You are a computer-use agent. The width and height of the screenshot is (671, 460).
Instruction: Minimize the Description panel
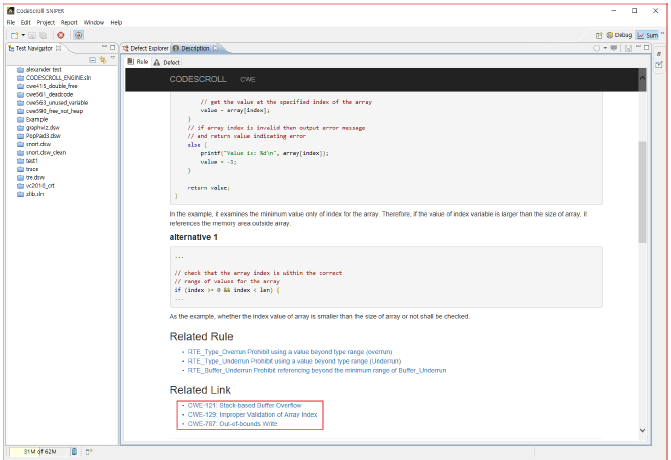[638, 47]
